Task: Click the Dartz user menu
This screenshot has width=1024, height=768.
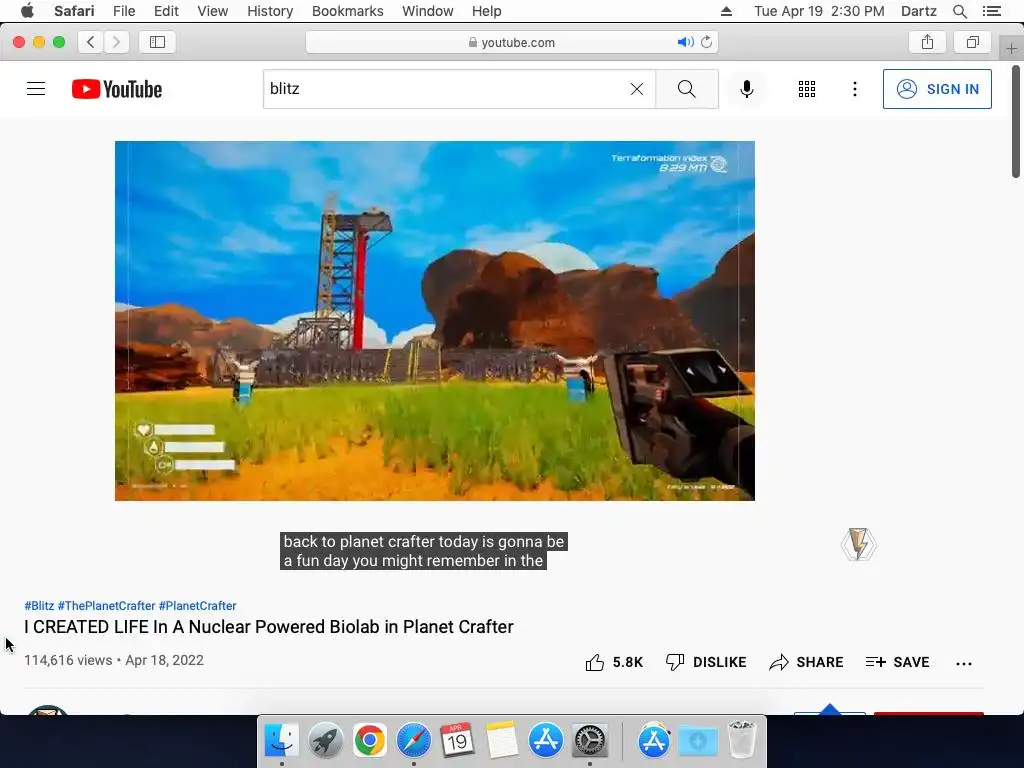Action: click(x=918, y=11)
